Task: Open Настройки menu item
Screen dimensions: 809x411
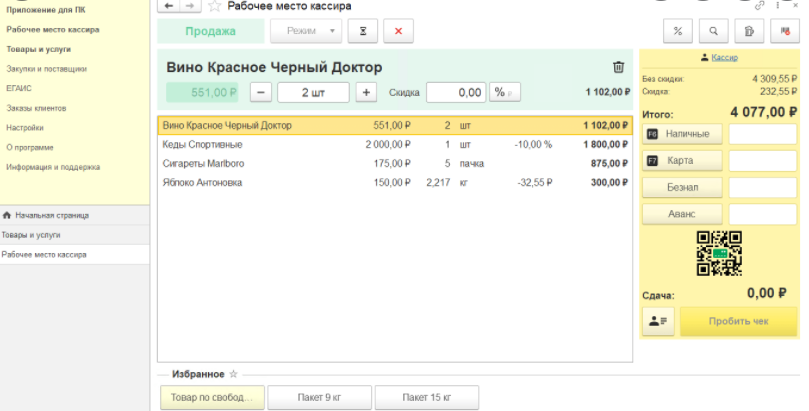Action: coord(25,128)
